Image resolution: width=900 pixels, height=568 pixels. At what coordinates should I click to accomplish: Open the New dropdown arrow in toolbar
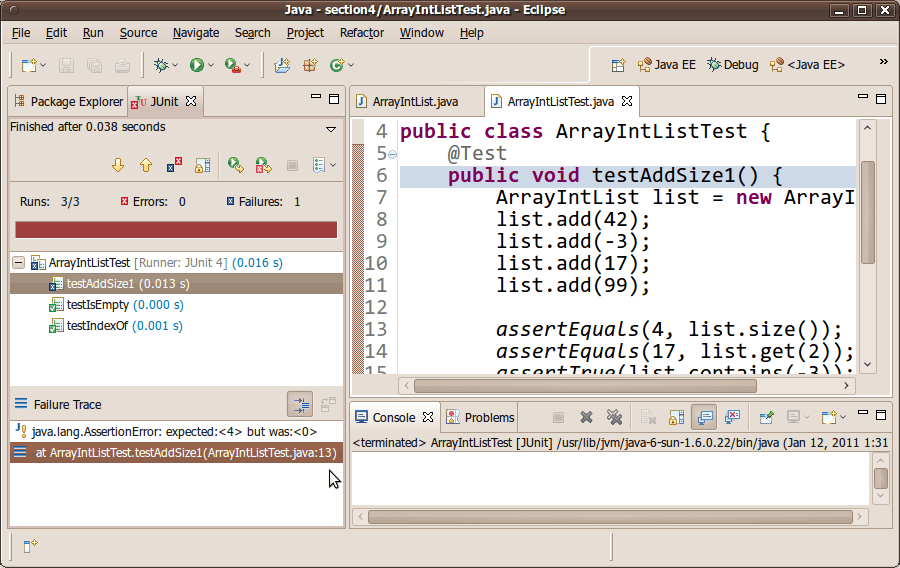[x=44, y=65]
